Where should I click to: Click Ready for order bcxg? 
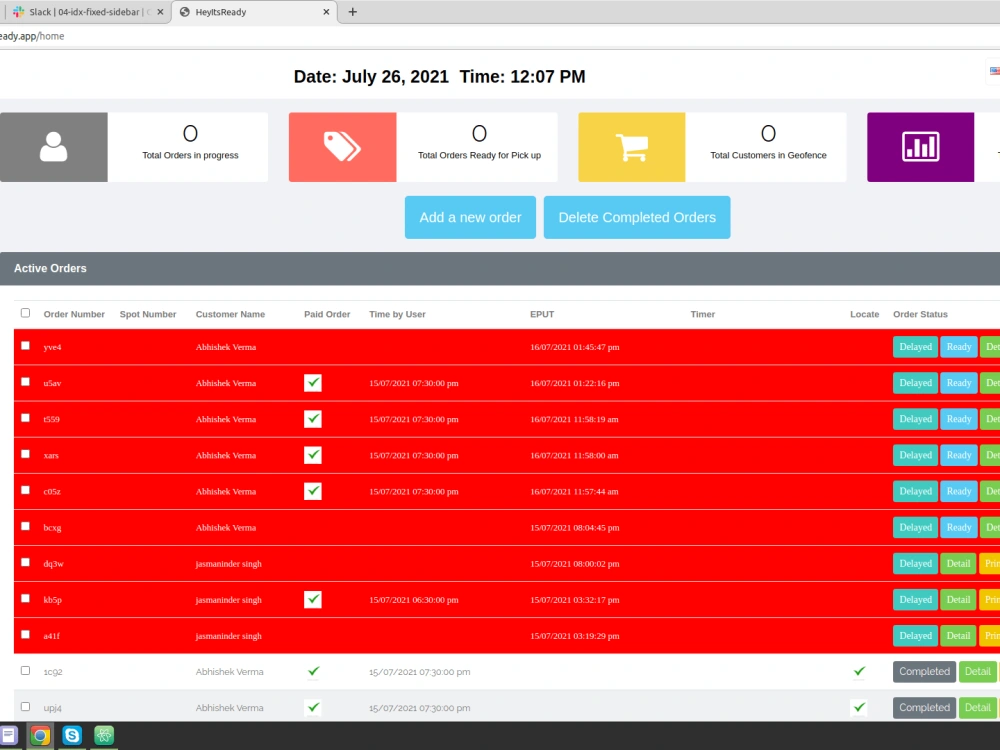click(x=959, y=527)
